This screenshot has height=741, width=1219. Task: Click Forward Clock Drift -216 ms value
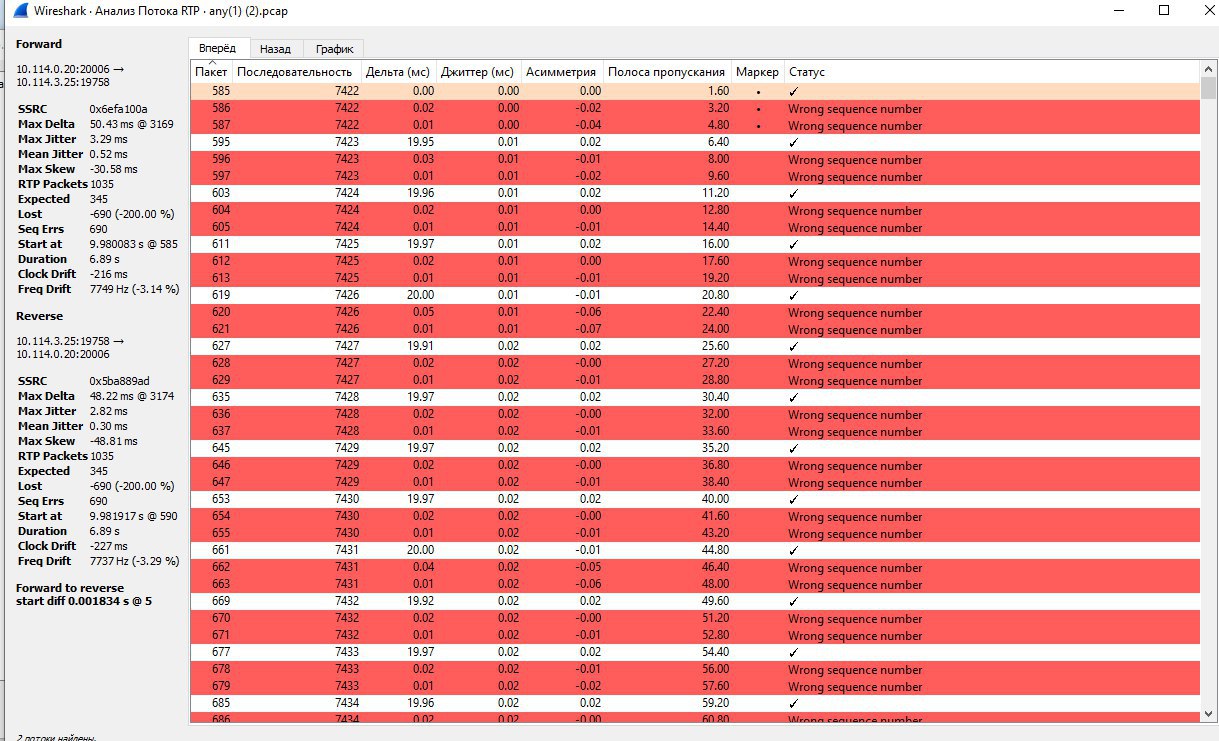[x=108, y=274]
